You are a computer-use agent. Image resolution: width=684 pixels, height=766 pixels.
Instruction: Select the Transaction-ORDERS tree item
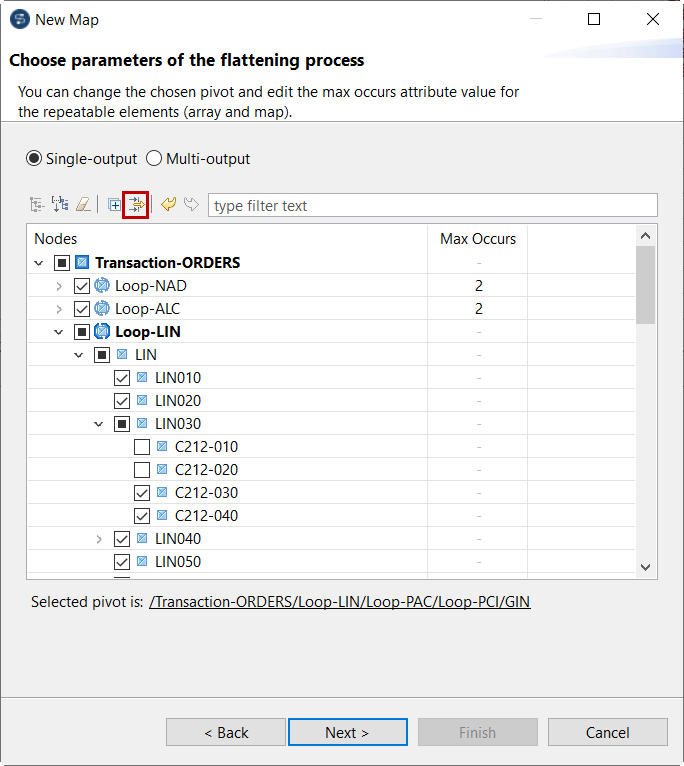(x=167, y=263)
